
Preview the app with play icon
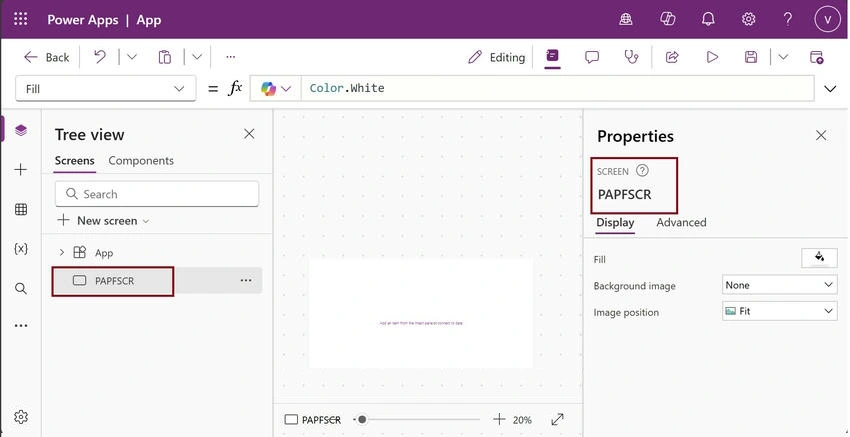[712, 57]
